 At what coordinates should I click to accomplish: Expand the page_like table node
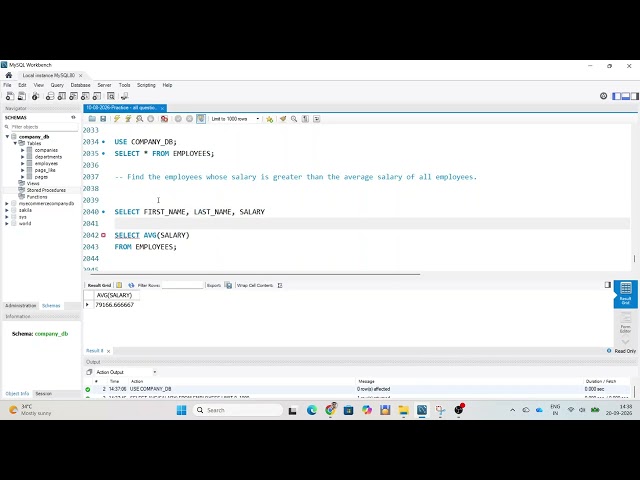23,170
